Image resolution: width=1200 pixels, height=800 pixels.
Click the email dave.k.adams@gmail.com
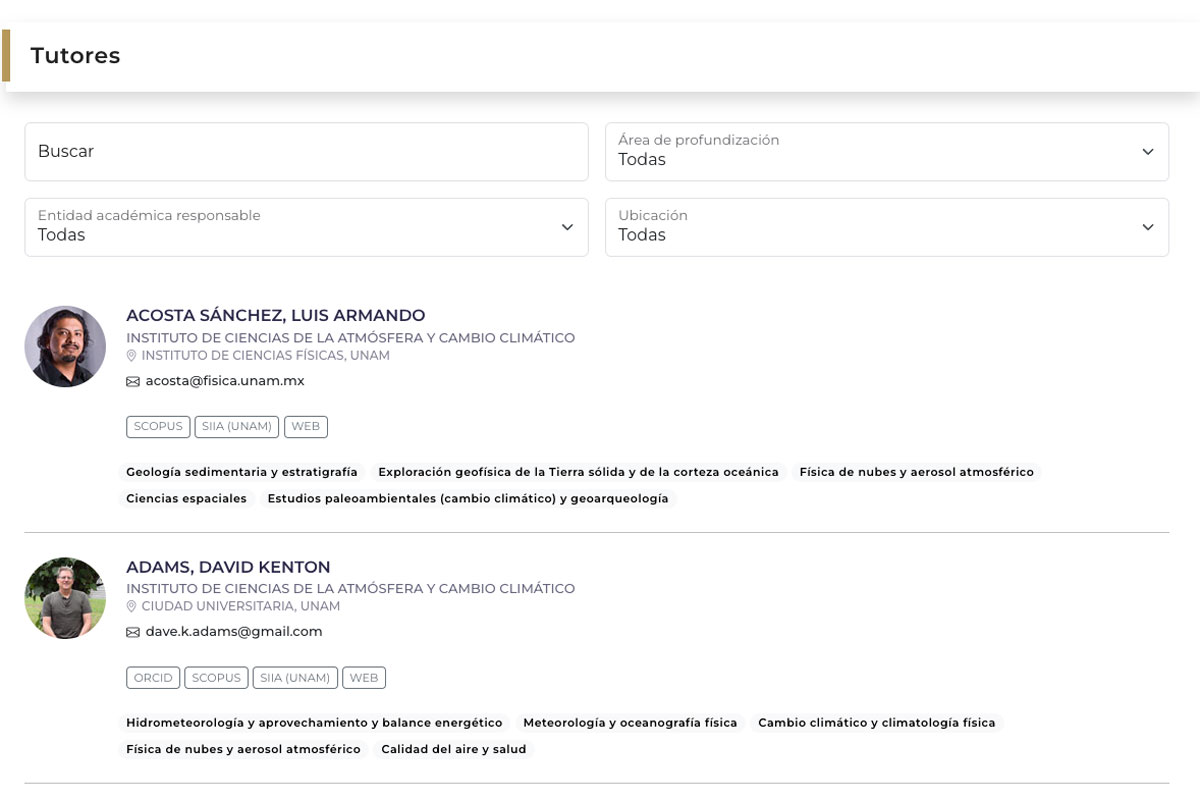click(x=234, y=632)
